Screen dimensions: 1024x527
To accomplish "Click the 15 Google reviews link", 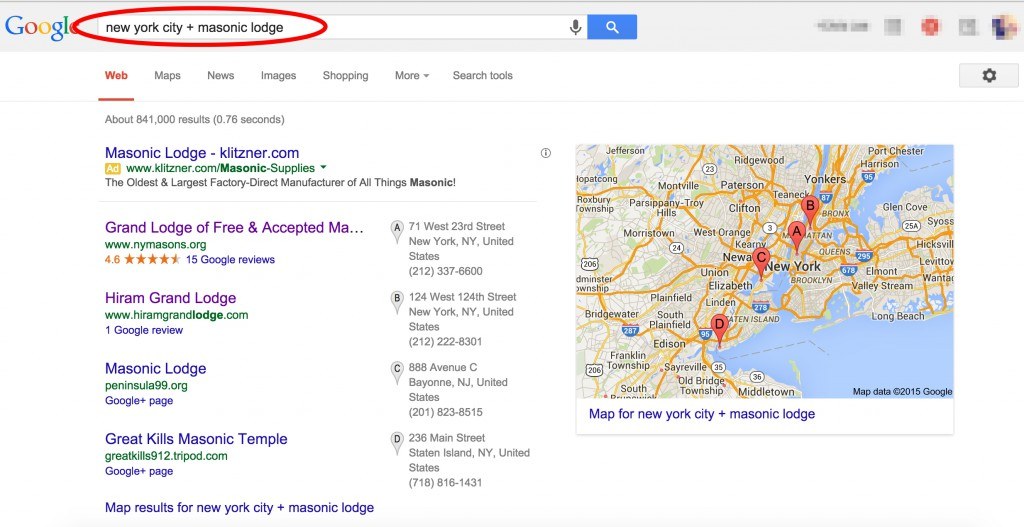I will pyautogui.click(x=230, y=259).
